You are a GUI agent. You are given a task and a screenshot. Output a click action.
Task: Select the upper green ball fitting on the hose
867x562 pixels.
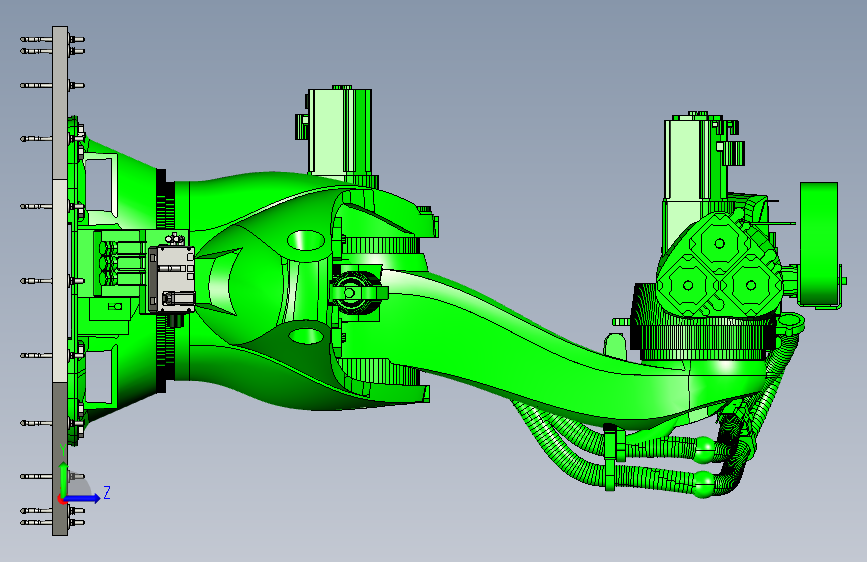[x=704, y=450]
